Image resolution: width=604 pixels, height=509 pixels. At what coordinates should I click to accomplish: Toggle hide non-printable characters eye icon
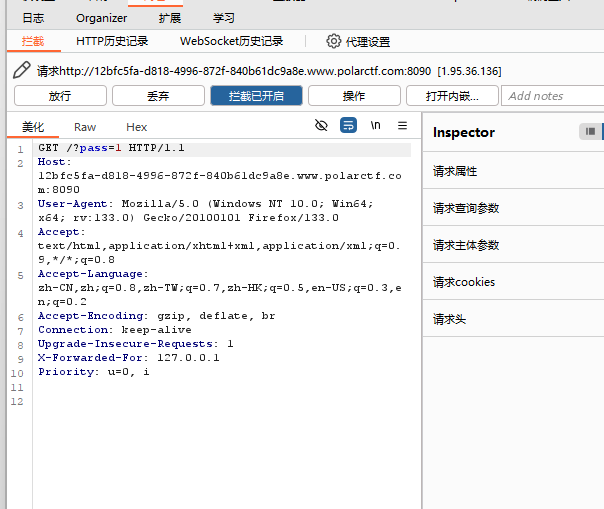321,125
